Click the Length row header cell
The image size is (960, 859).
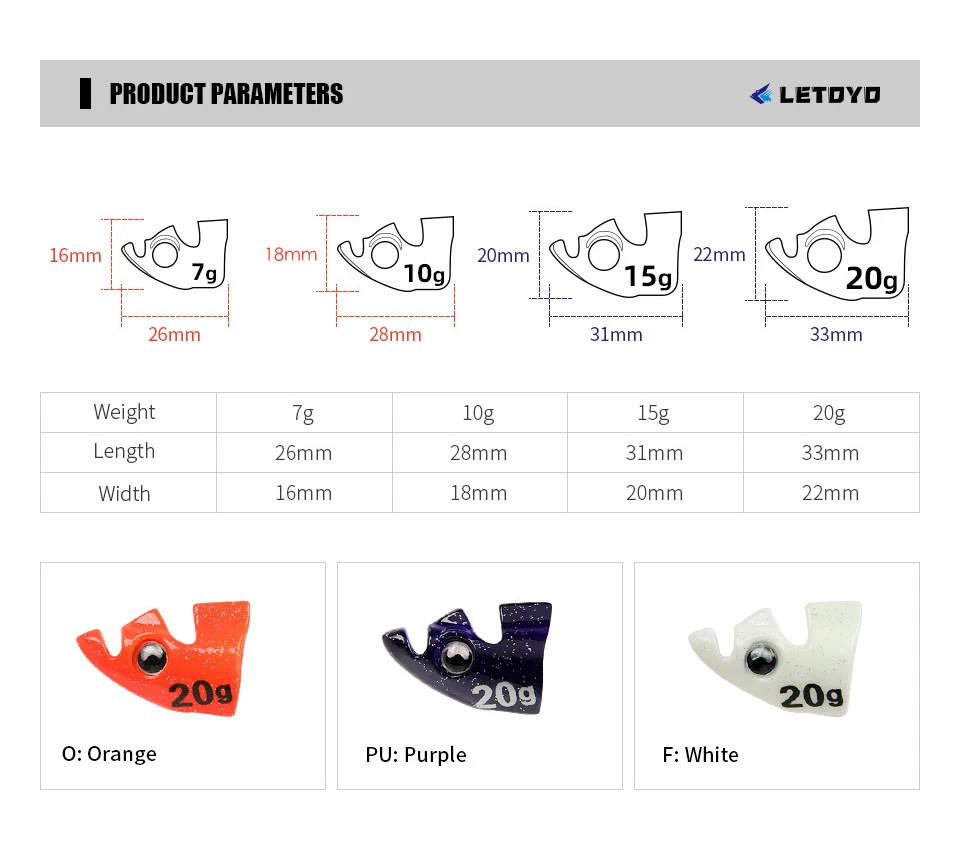coord(125,451)
